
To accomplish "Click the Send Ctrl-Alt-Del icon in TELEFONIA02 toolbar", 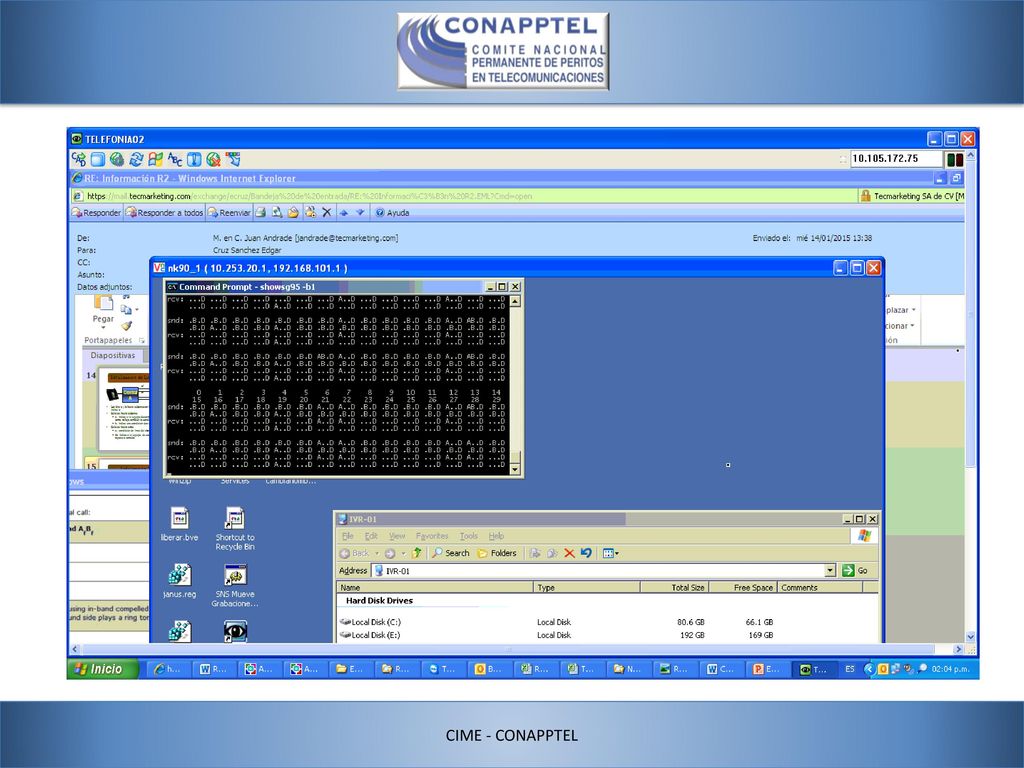I will click(78, 159).
